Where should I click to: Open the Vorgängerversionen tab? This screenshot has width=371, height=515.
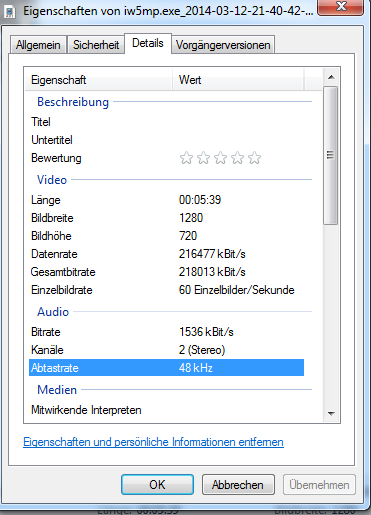[223, 45]
